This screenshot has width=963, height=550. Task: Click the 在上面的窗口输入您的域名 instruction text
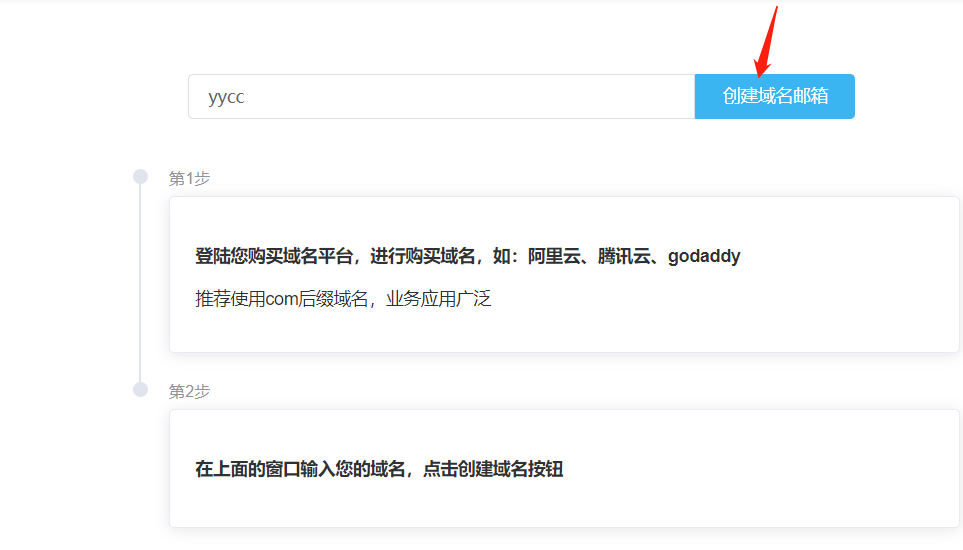(x=300, y=469)
